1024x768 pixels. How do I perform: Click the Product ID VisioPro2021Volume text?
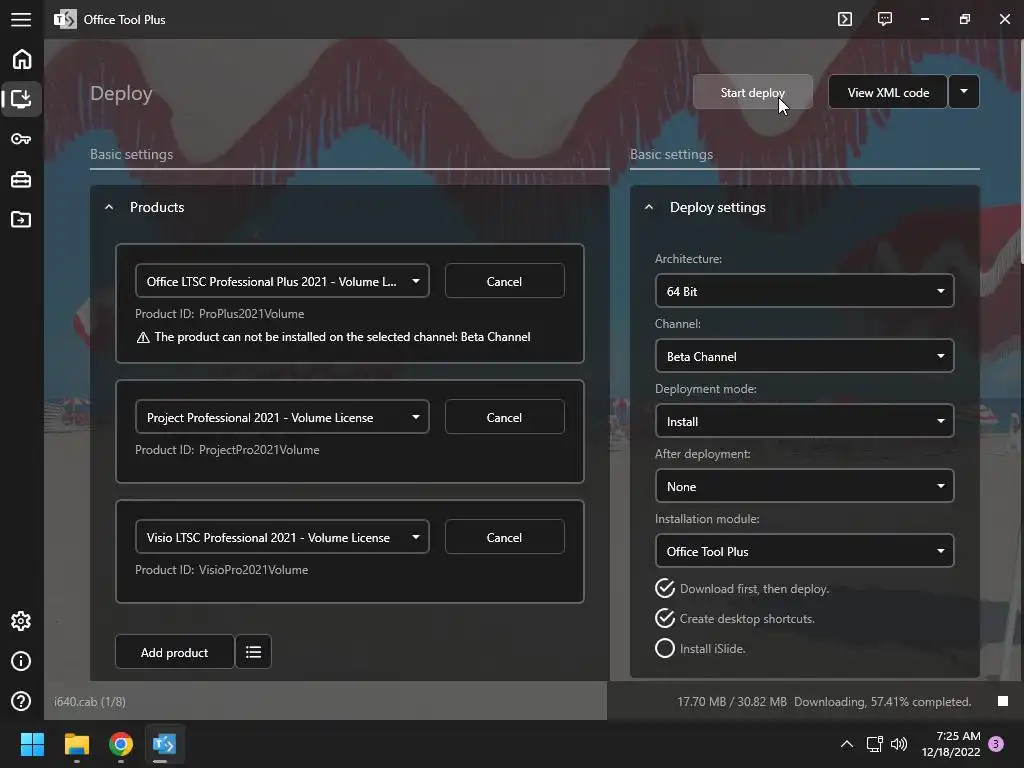point(221,570)
